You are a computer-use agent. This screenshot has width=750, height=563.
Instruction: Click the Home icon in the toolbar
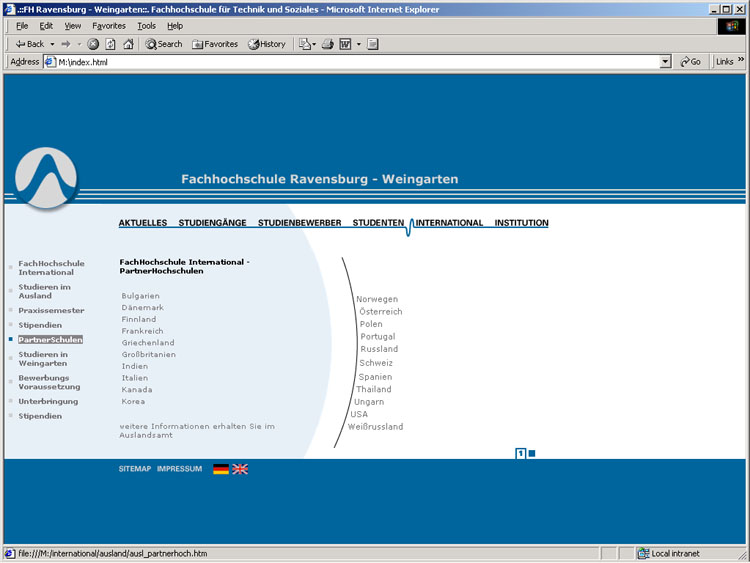pyautogui.click(x=128, y=44)
